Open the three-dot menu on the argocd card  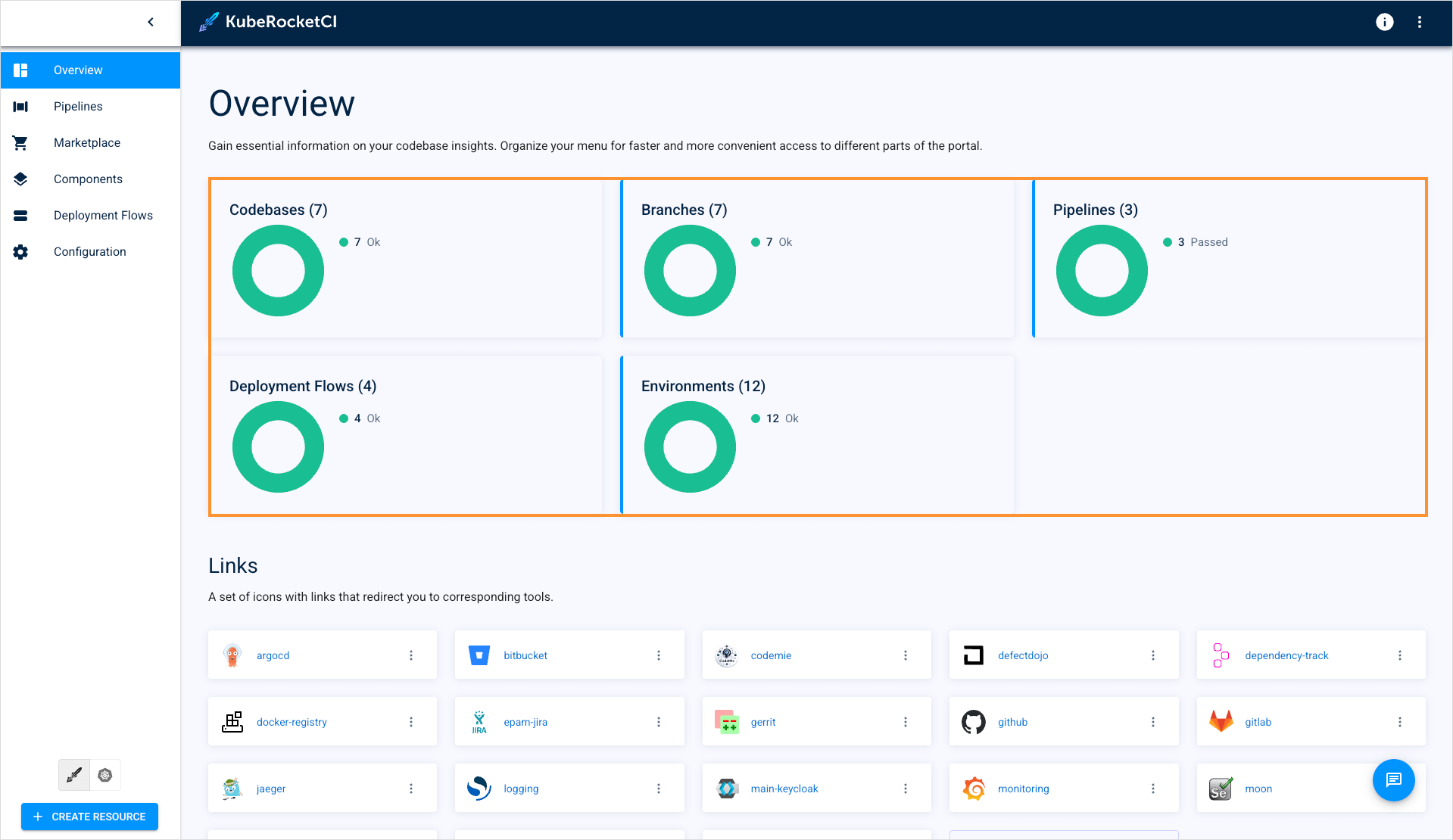pyautogui.click(x=411, y=655)
